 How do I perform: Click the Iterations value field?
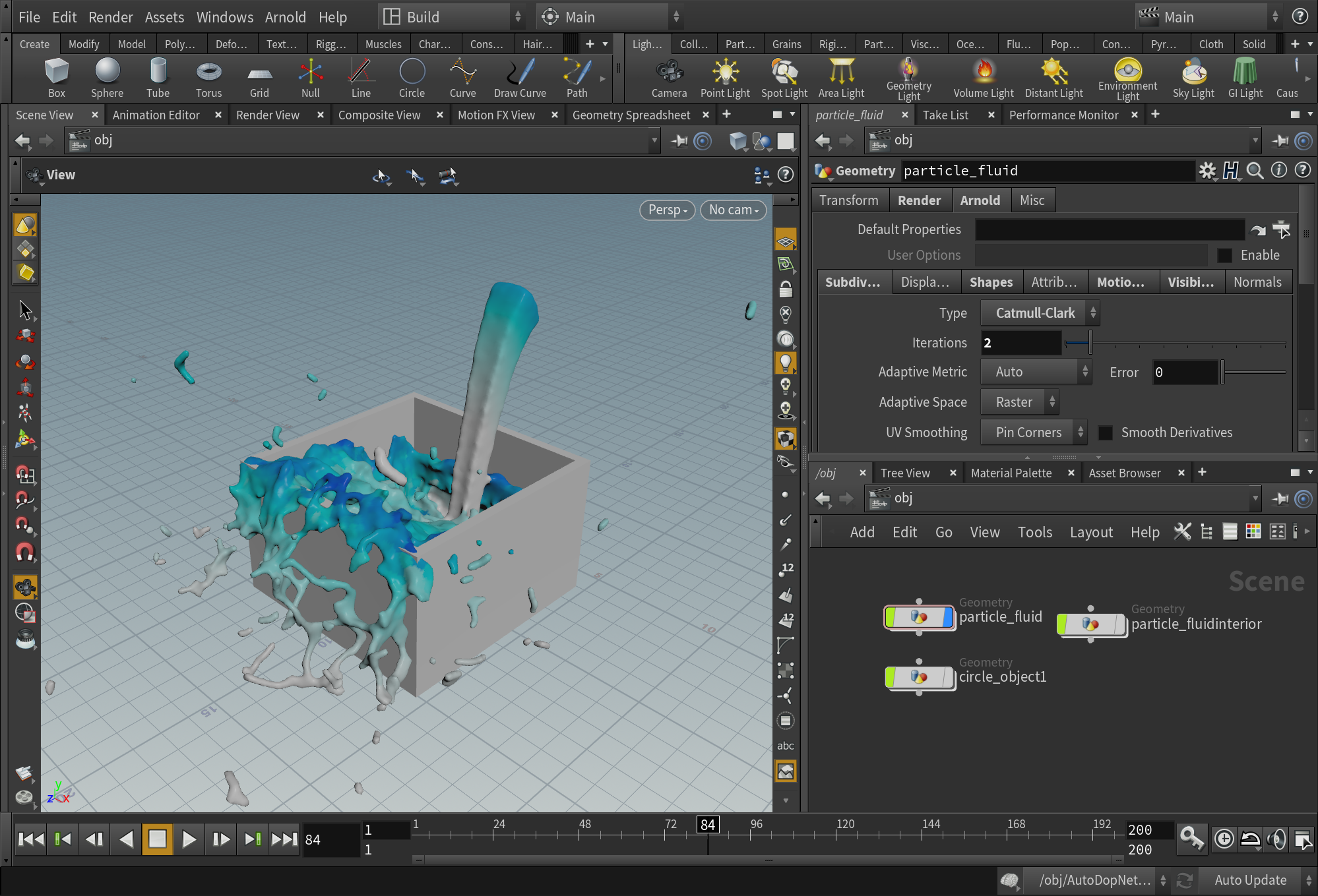(1020, 343)
